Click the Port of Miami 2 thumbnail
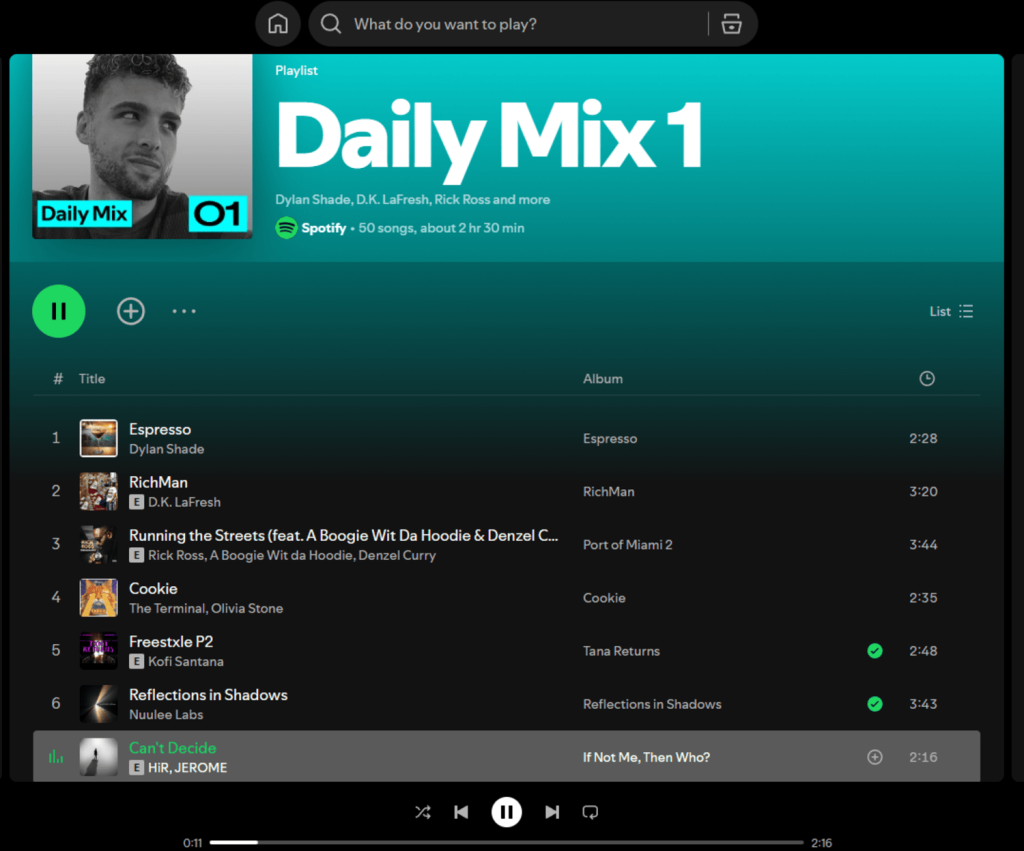Viewport: 1024px width, 851px height. pos(99,544)
